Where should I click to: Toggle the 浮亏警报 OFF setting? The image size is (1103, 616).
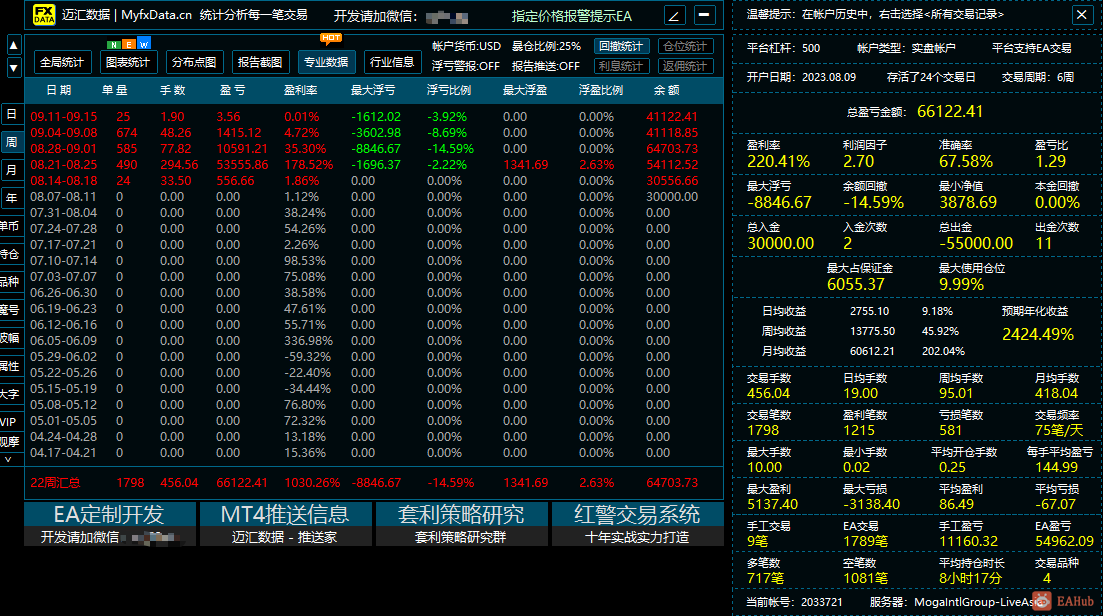click(x=466, y=66)
